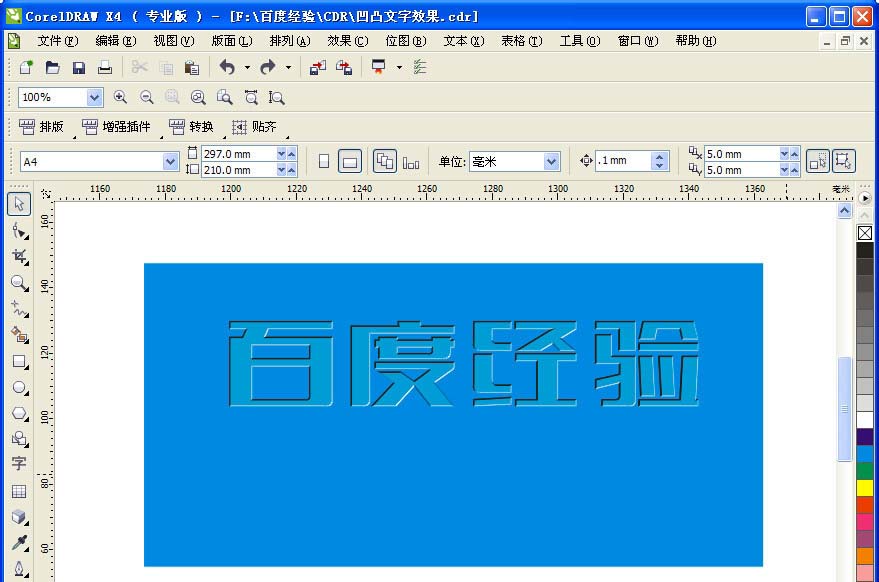Activate the Text tool
The height and width of the screenshot is (582, 879).
pos(19,464)
